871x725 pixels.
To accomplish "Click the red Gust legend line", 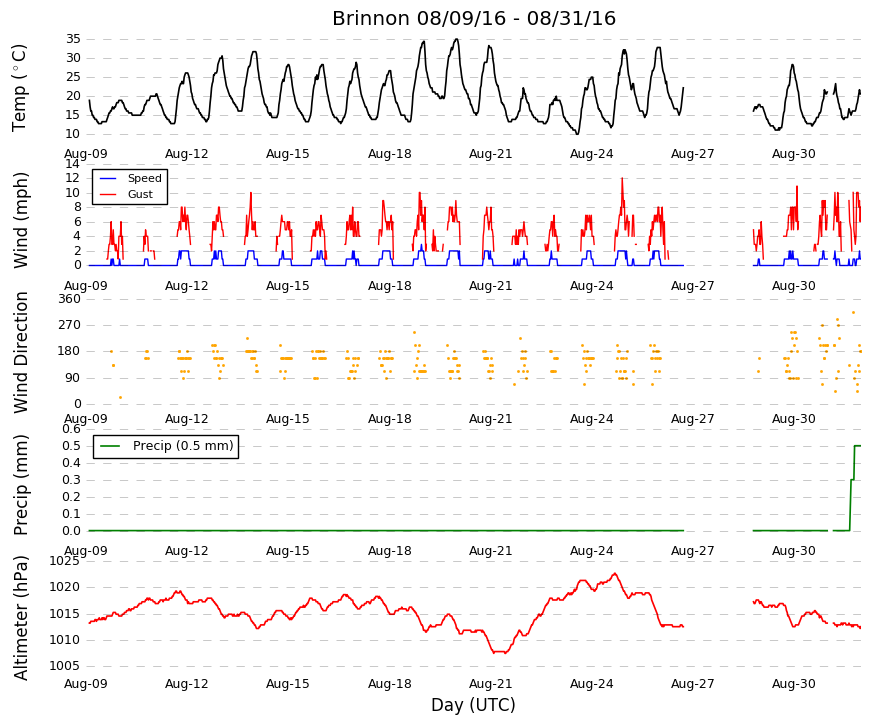I will click(x=108, y=194).
